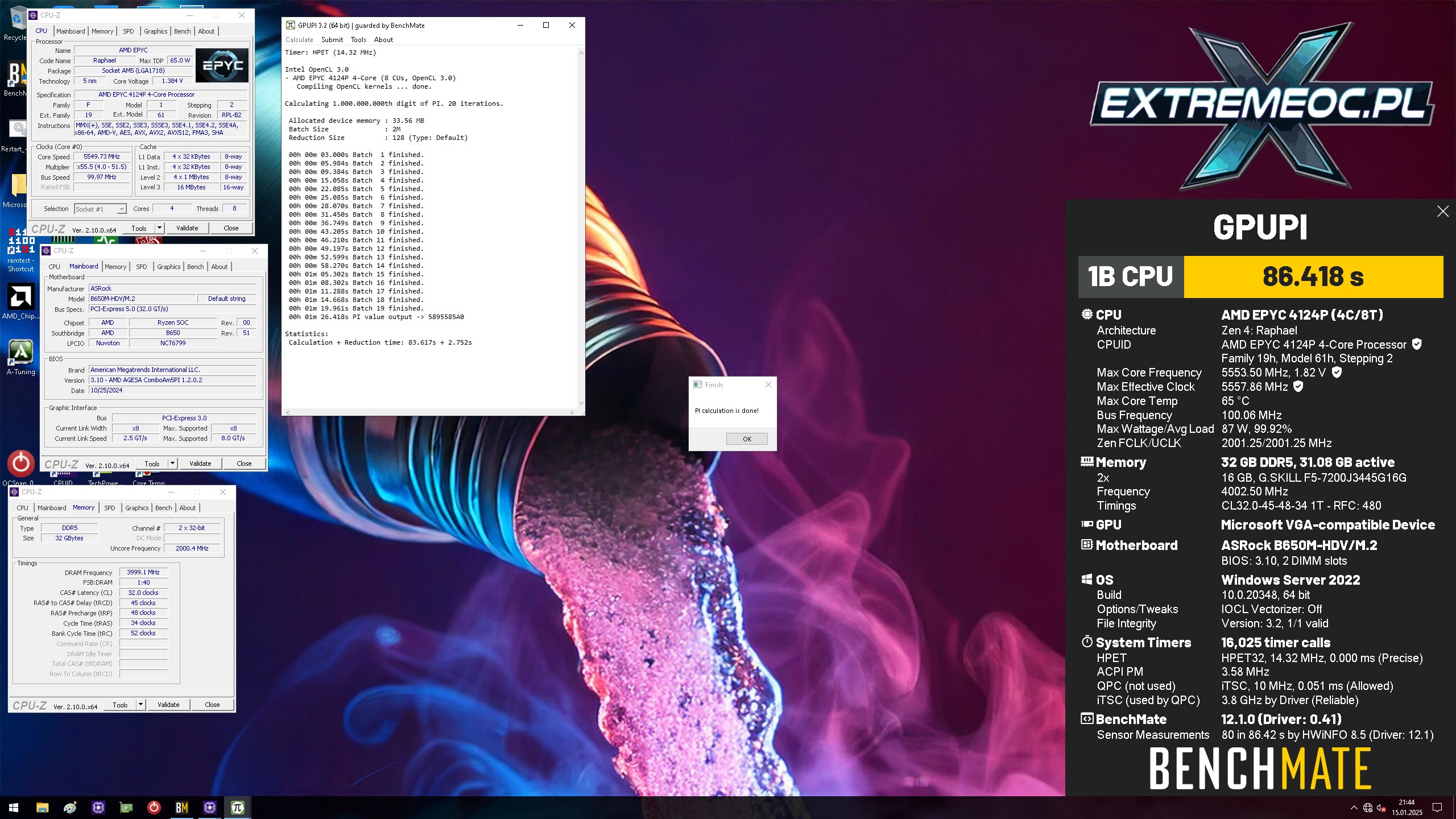Open About tab in Memory CPU-Z window
This screenshot has width=1456, height=819.
[188, 508]
